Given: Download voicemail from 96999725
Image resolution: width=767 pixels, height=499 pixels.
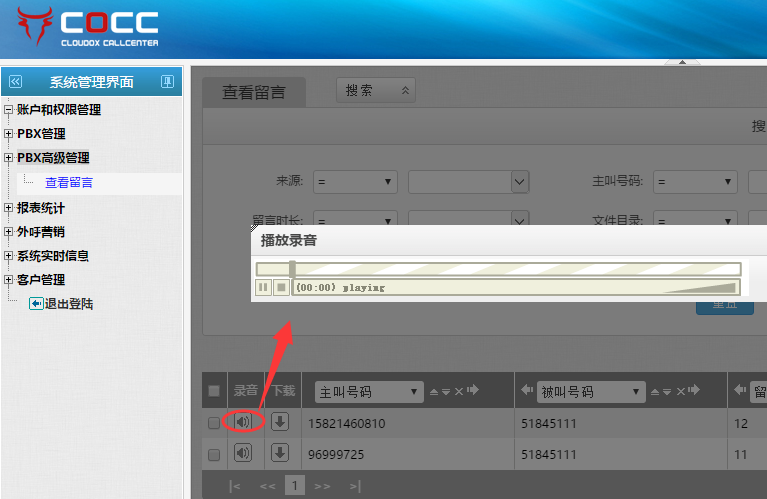Looking at the screenshot, I should (280, 454).
